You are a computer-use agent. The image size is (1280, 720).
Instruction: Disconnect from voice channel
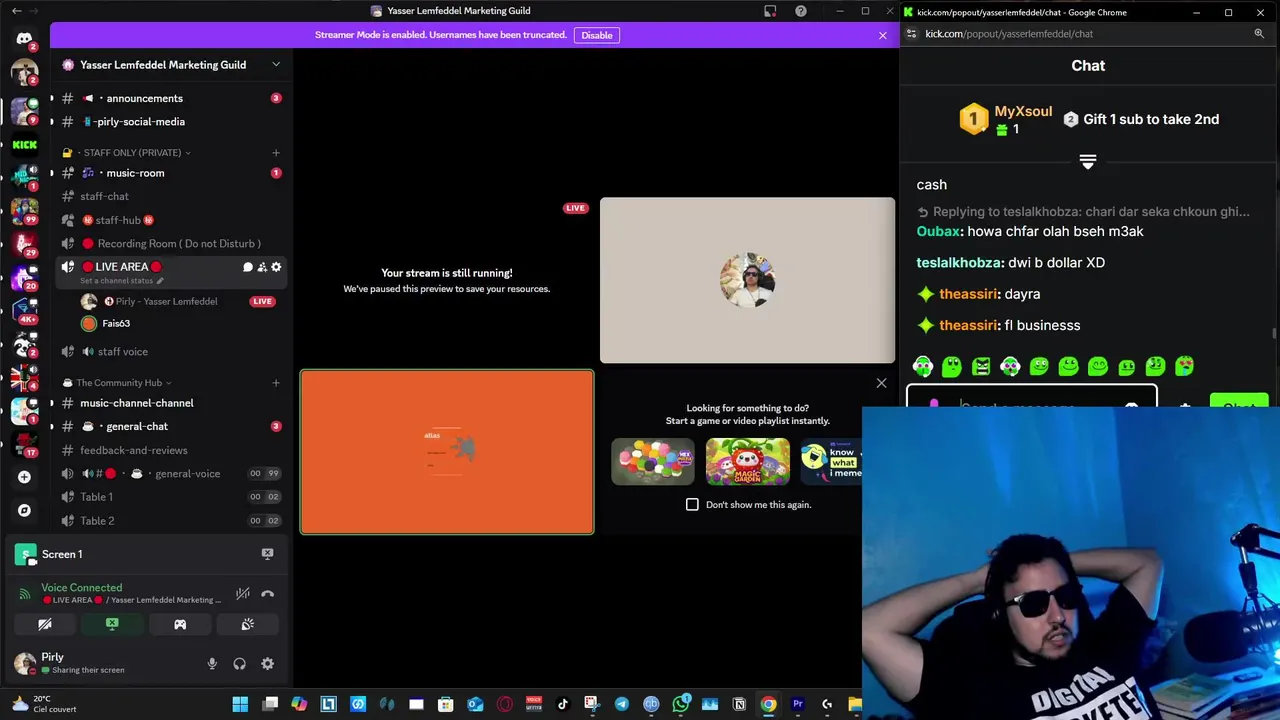[267, 594]
